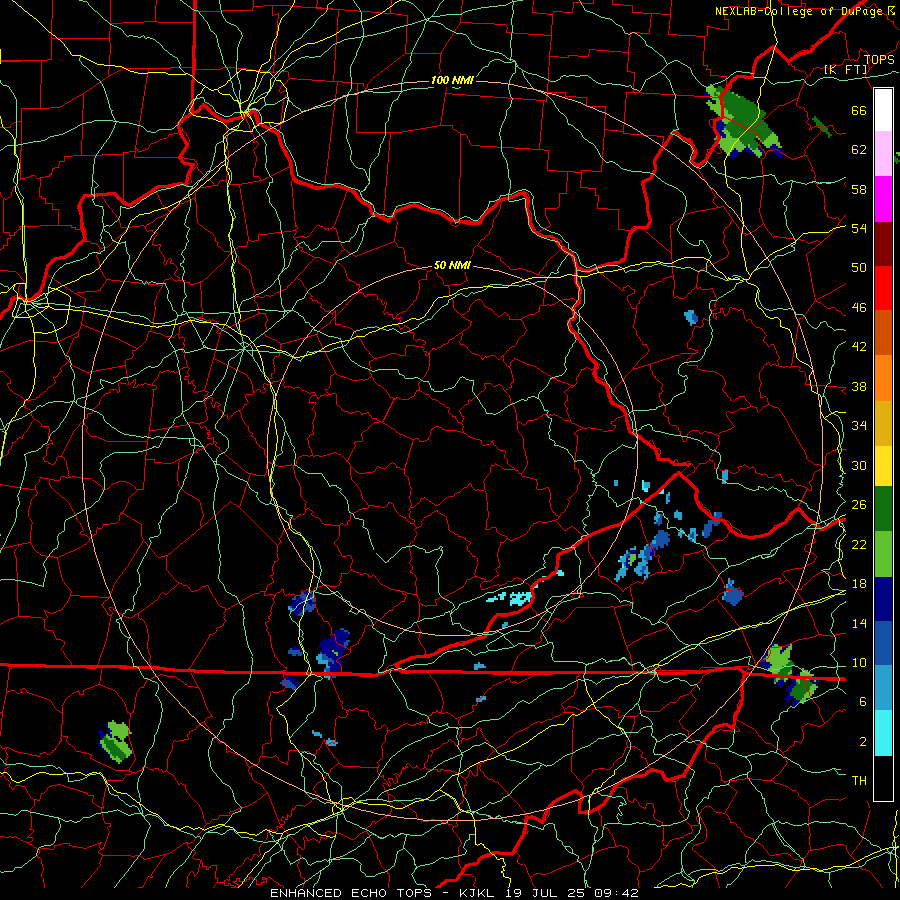The width and height of the screenshot is (900, 900).
Task: Click the legend value 50
Action: tap(859, 267)
